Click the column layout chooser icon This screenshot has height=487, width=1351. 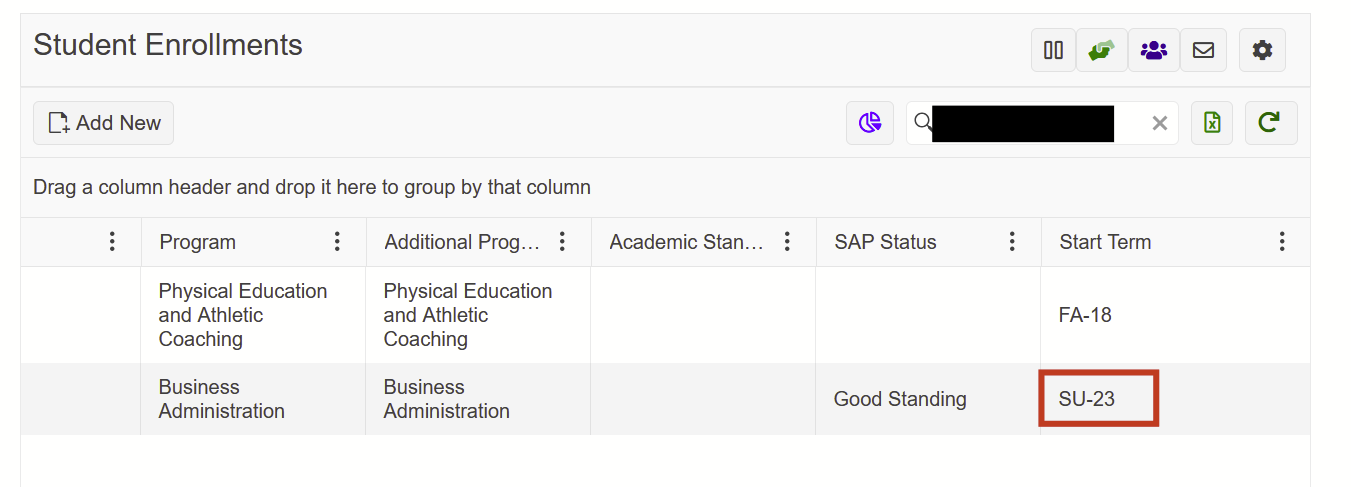pos(1053,50)
